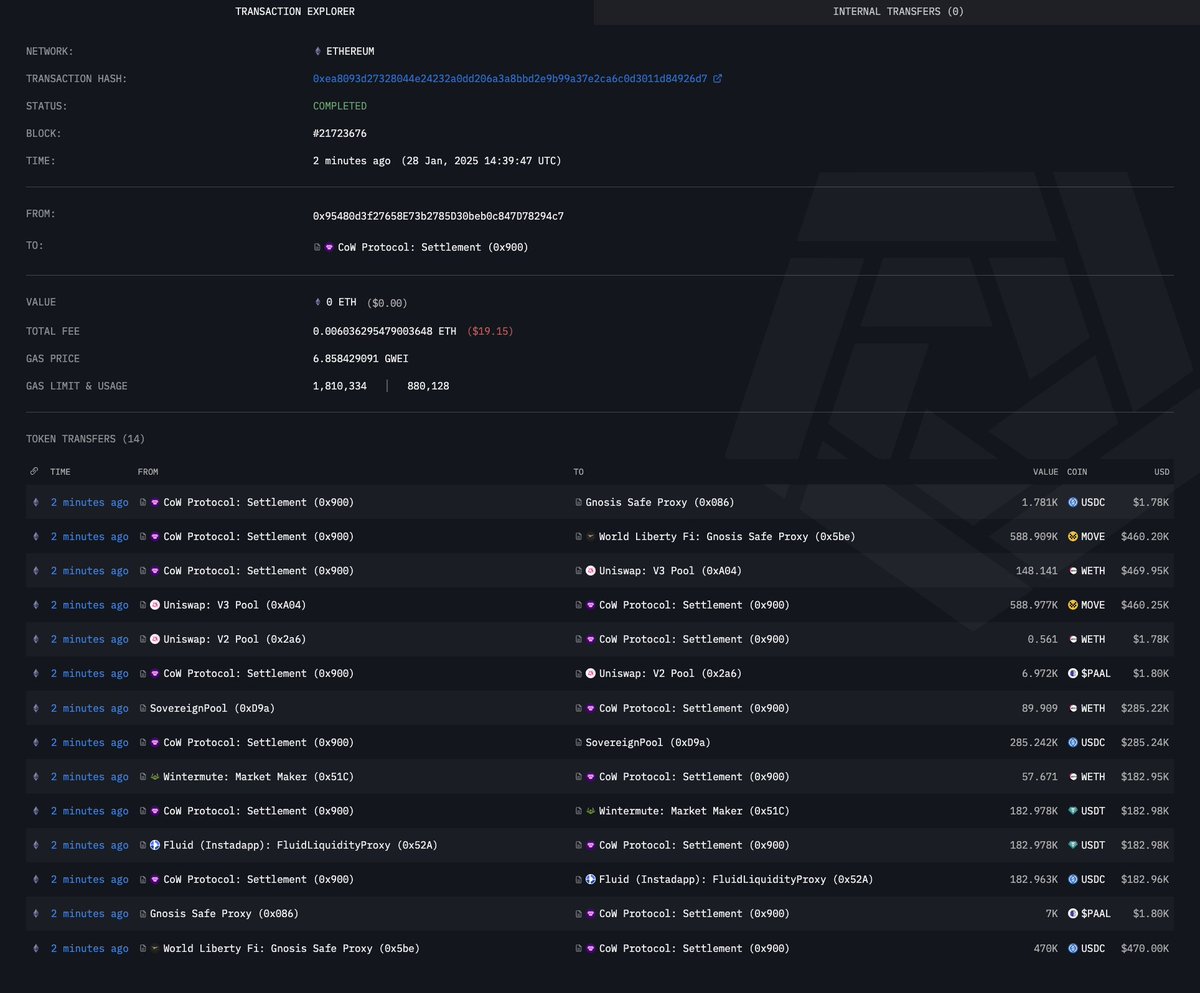
Task: Click the COMPLETED status text
Action: 340,106
